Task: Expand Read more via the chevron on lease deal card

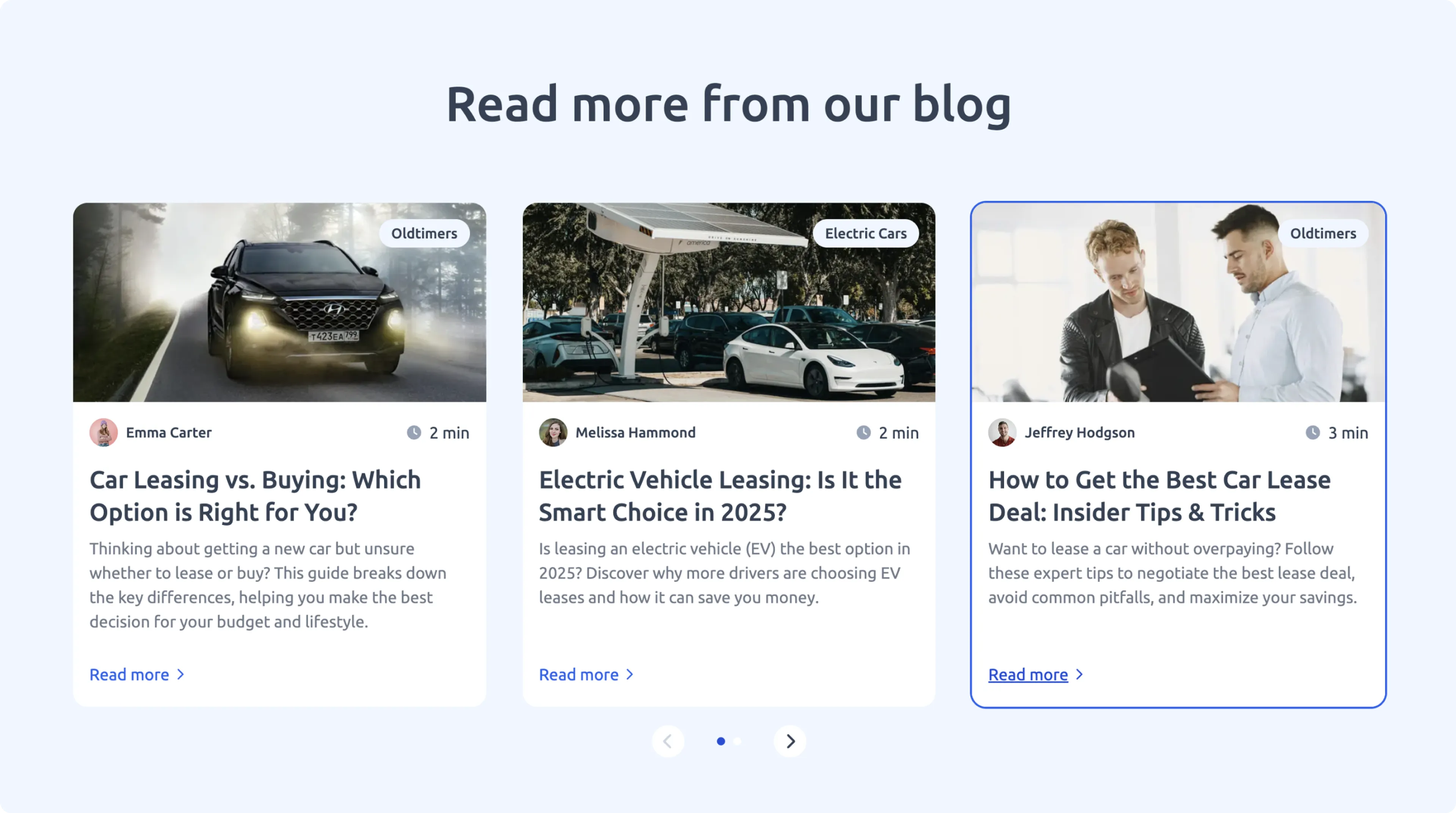Action: 1079,674
